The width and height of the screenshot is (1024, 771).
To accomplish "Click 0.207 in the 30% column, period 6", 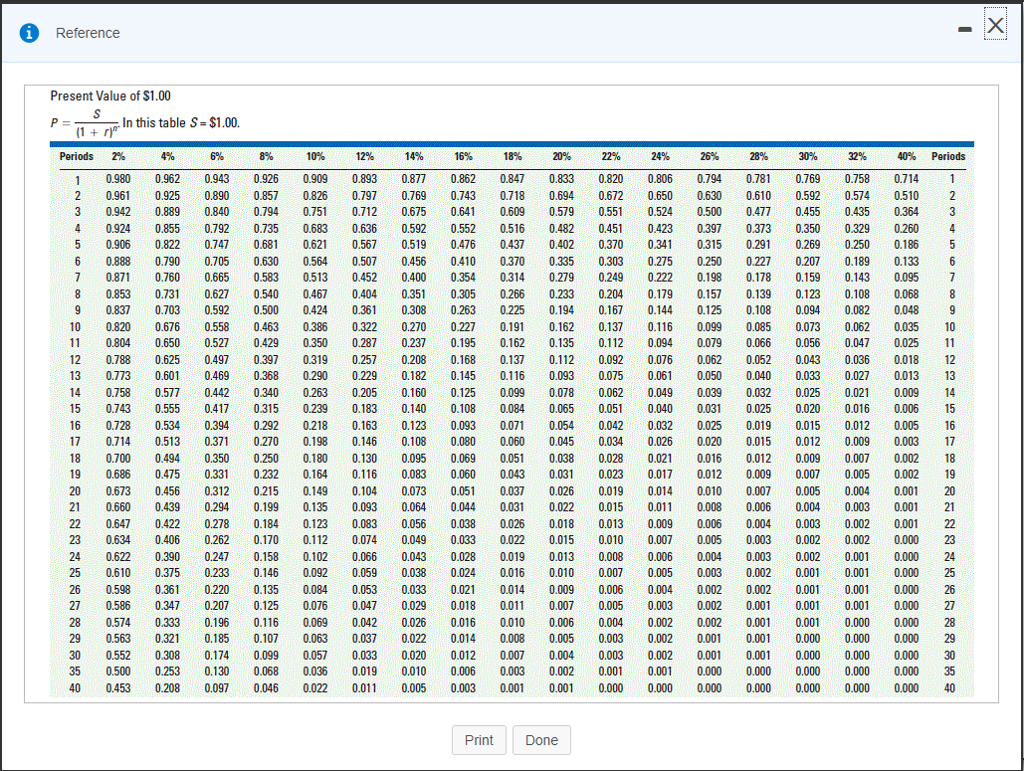I will [808, 262].
